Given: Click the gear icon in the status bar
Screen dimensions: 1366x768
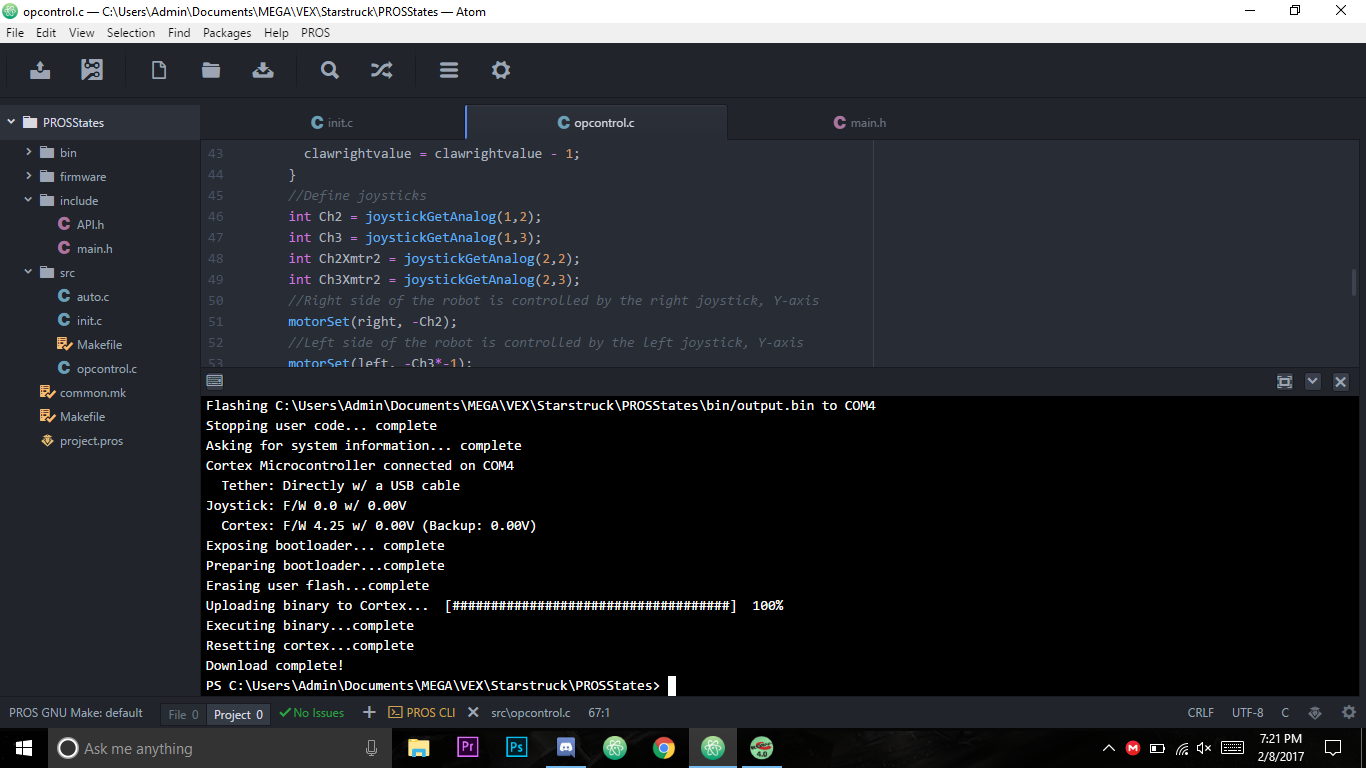Looking at the screenshot, I should pos(1349,713).
